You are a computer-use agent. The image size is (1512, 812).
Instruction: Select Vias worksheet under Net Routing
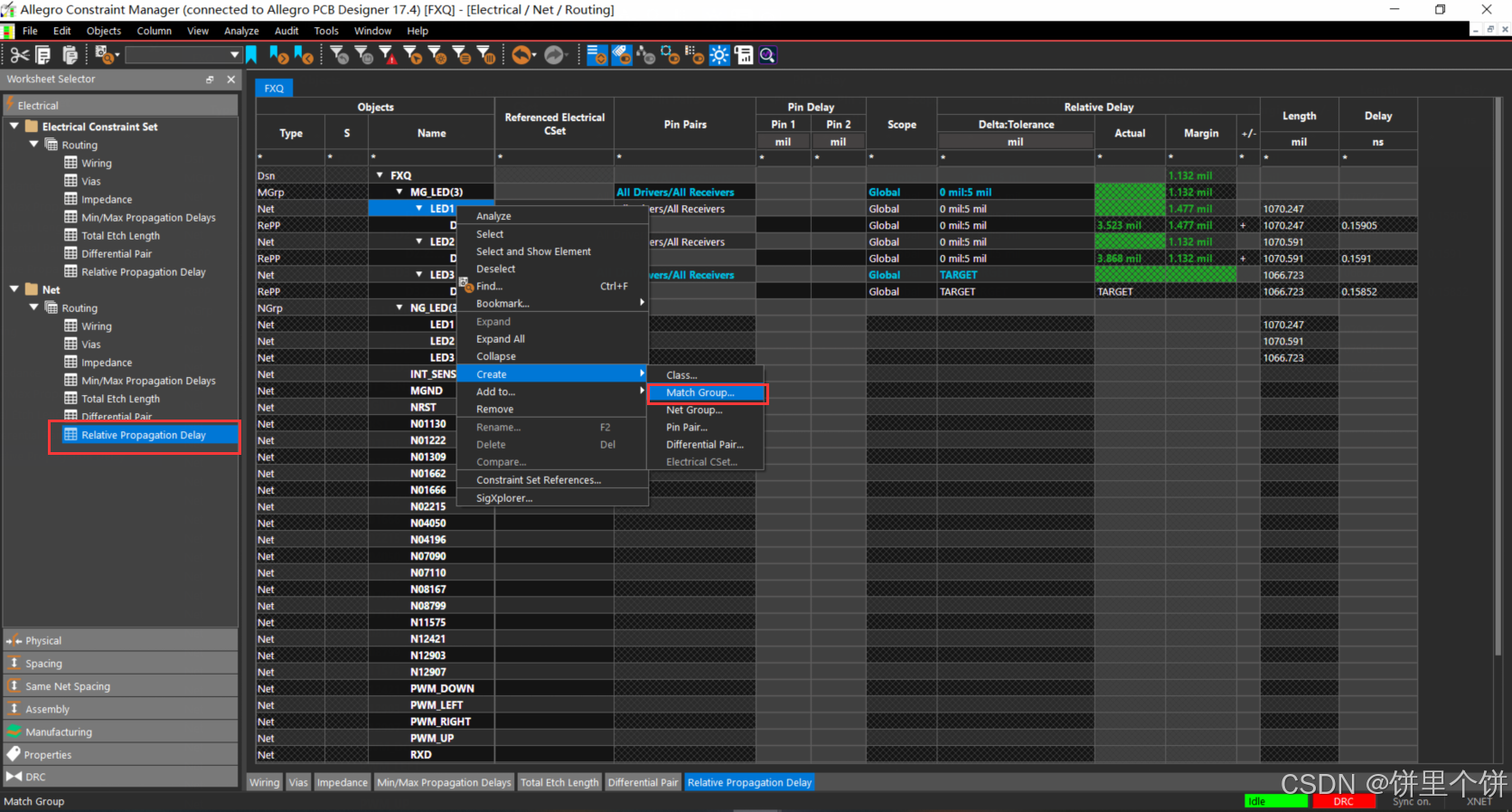(90, 345)
